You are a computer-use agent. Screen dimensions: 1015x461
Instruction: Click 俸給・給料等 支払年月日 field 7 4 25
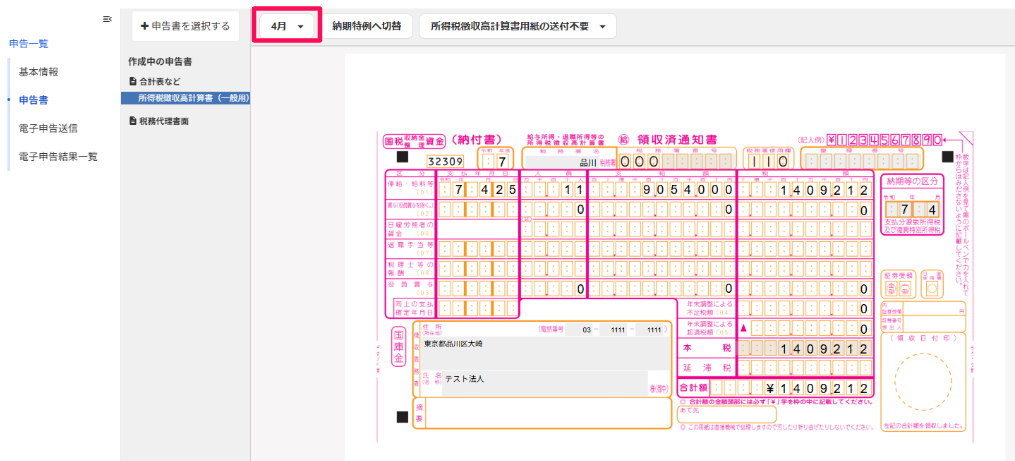pos(478,190)
